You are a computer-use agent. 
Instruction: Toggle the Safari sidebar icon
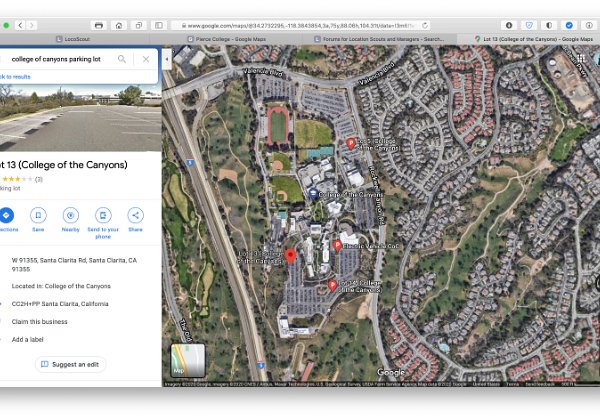click(x=159, y=26)
